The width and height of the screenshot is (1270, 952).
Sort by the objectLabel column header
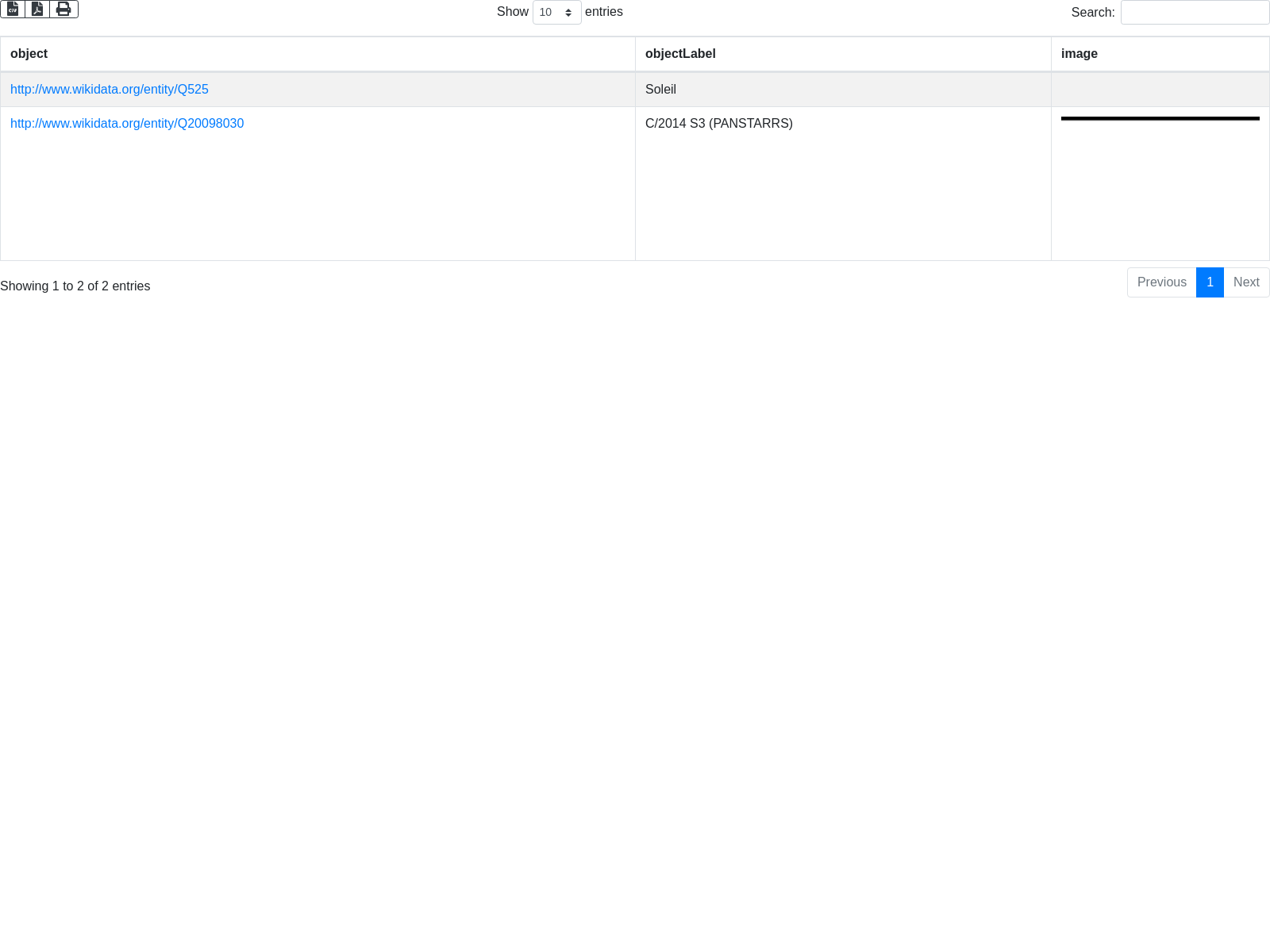click(x=680, y=54)
